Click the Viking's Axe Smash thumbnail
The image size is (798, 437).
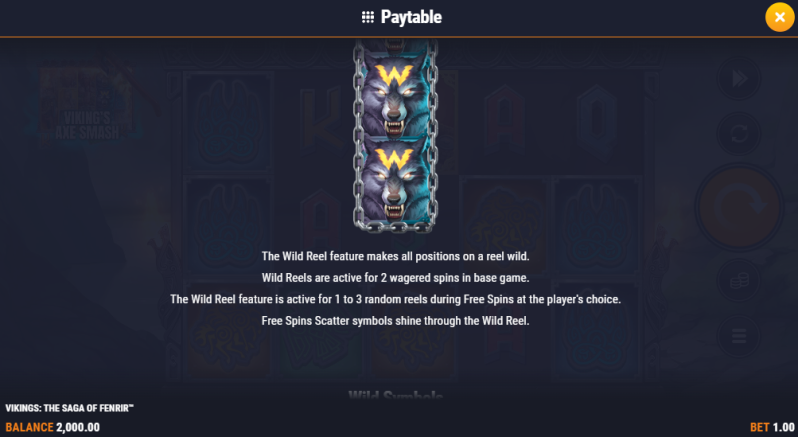[87, 104]
